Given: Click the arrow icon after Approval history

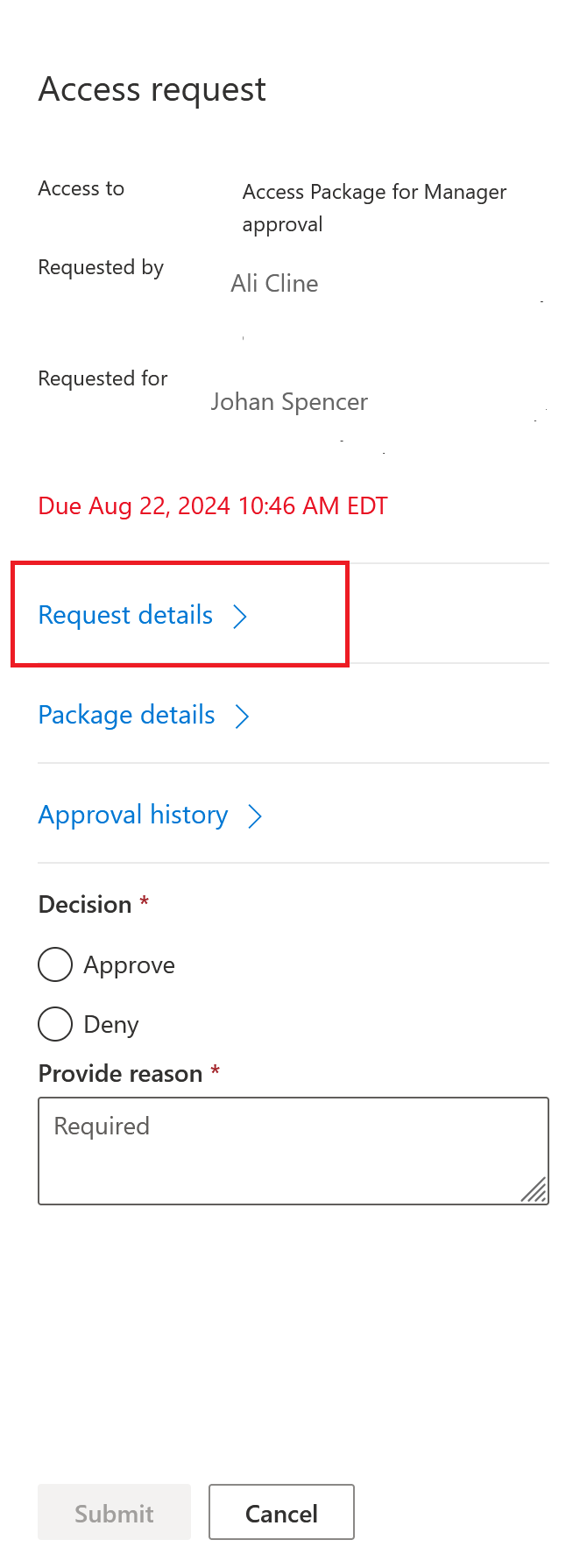Looking at the screenshot, I should pos(255,816).
